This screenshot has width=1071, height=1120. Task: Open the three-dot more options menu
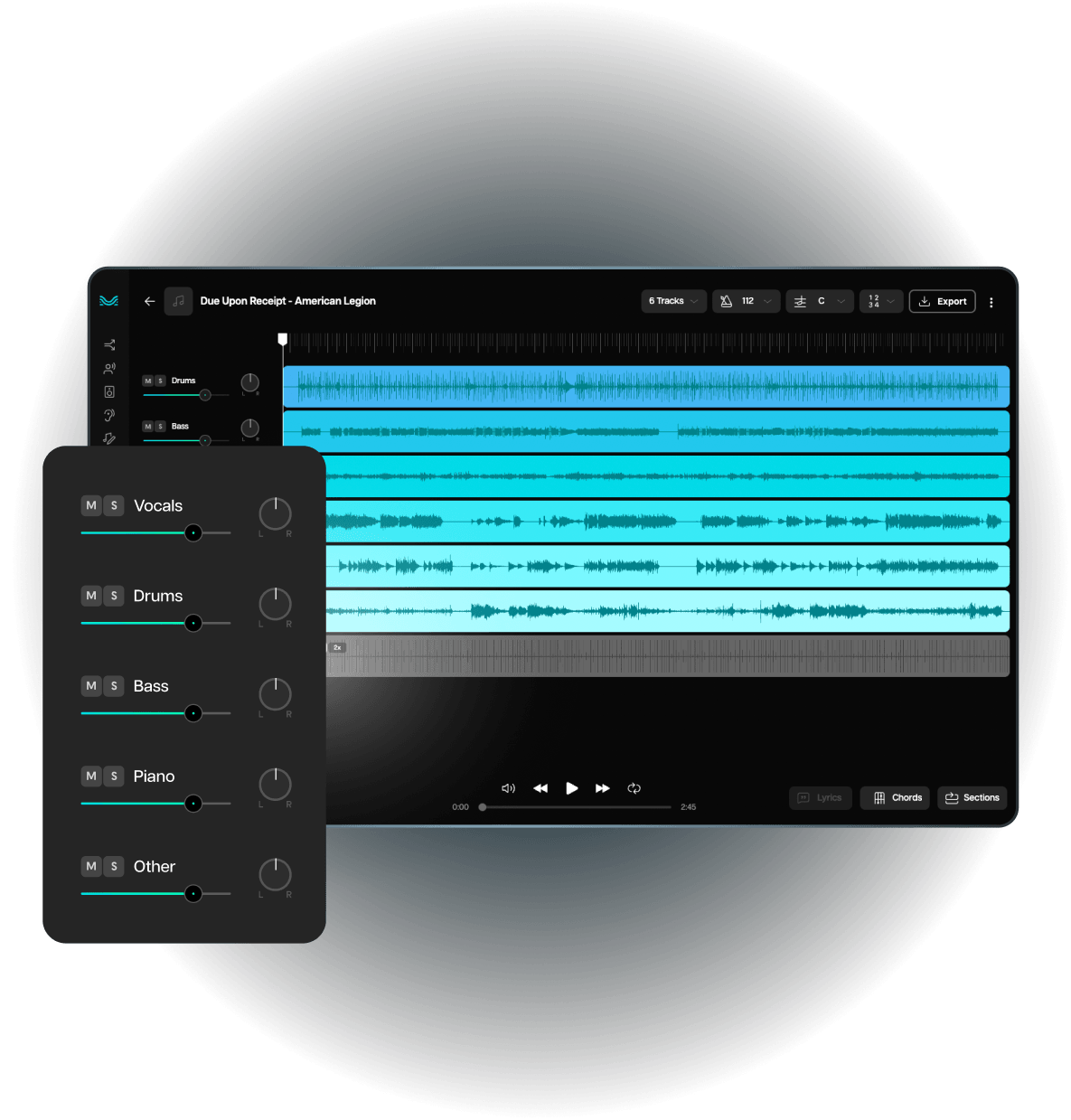point(991,302)
